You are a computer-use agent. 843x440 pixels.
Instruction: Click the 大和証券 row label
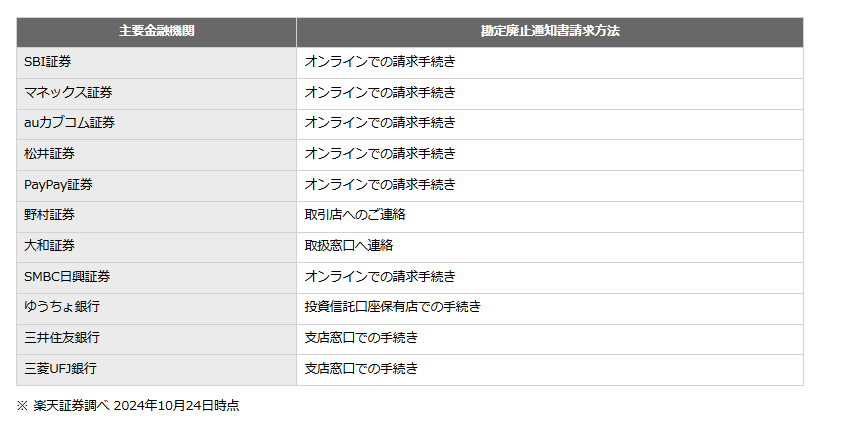click(49, 246)
